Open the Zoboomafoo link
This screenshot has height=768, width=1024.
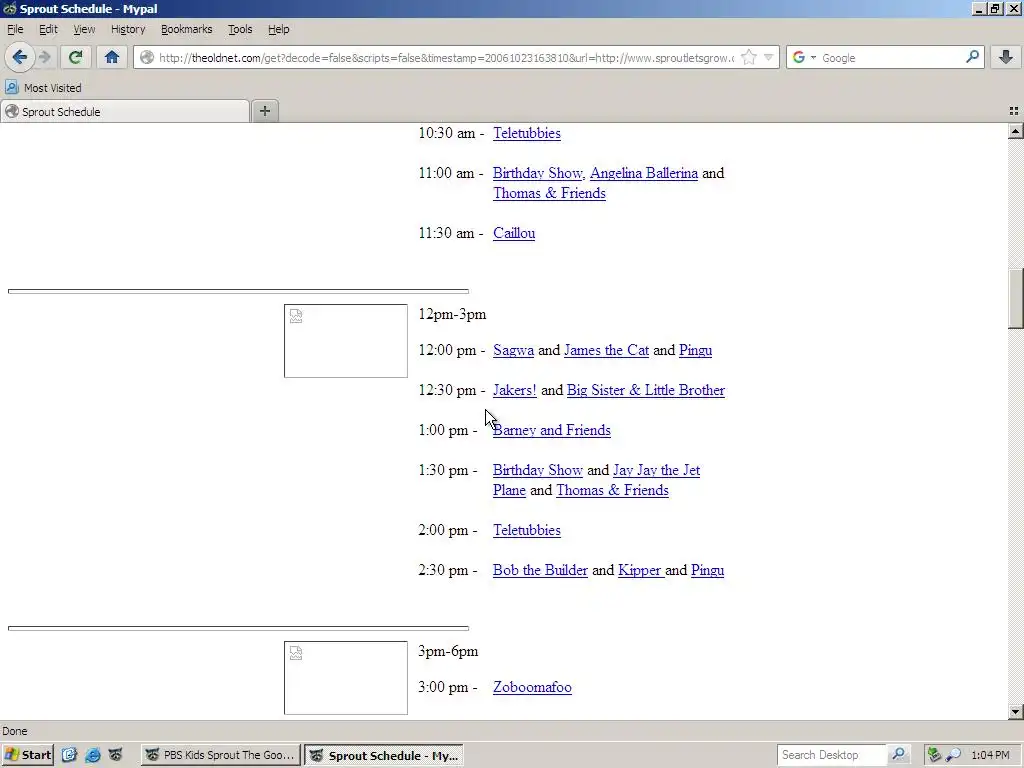pyautogui.click(x=532, y=687)
